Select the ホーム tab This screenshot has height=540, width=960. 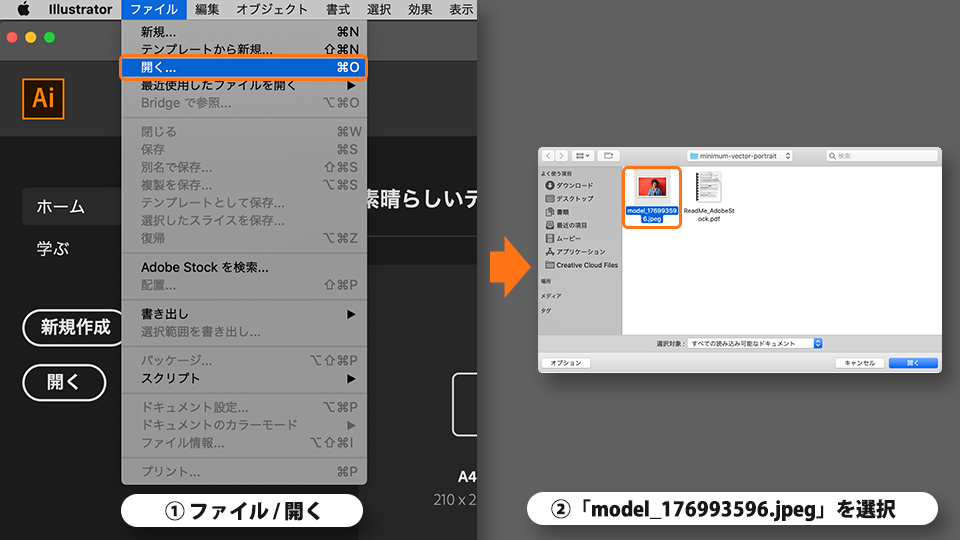pos(72,207)
